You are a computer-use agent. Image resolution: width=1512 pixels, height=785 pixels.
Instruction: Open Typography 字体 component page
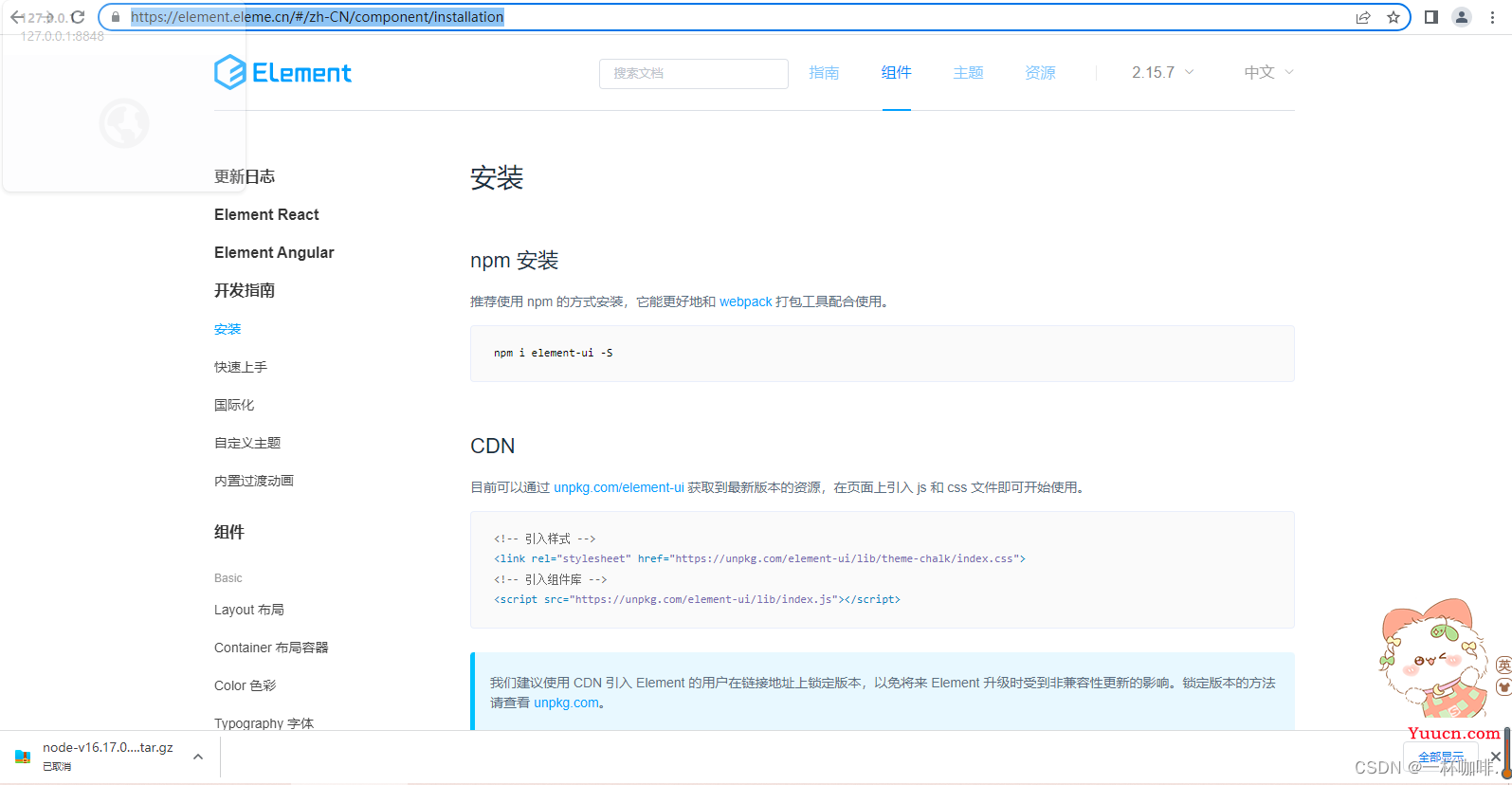coord(264,722)
